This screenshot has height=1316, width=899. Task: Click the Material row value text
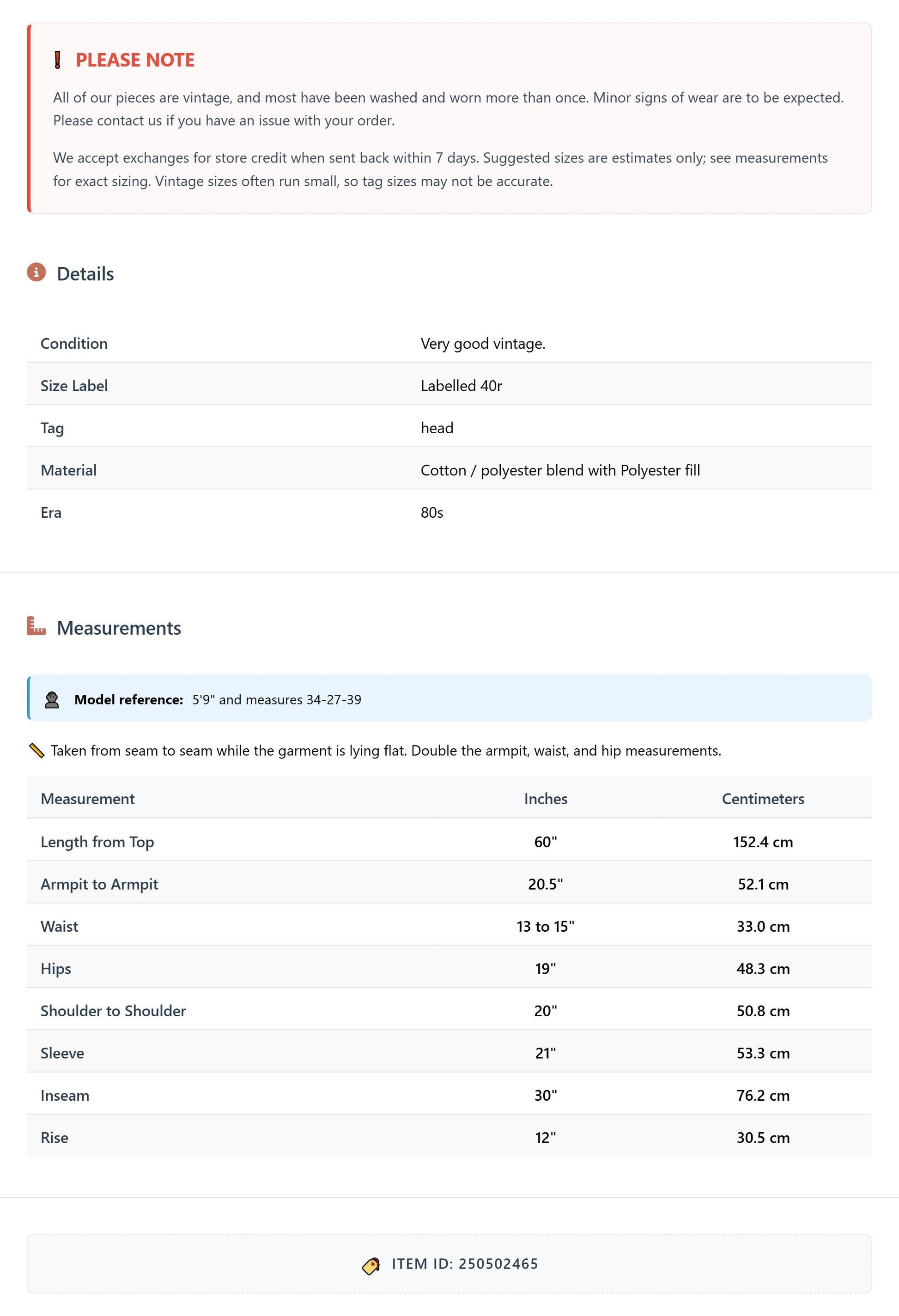(x=560, y=470)
